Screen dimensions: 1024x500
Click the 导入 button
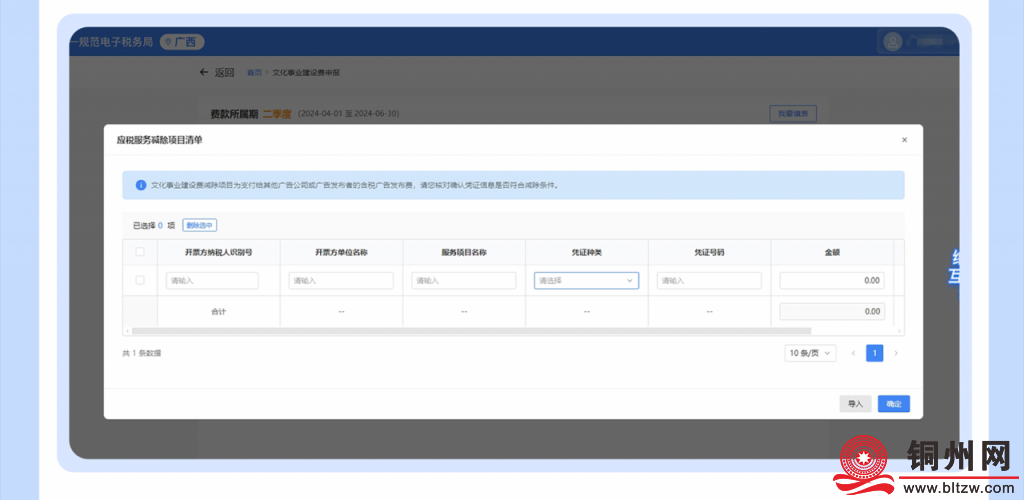coord(855,404)
